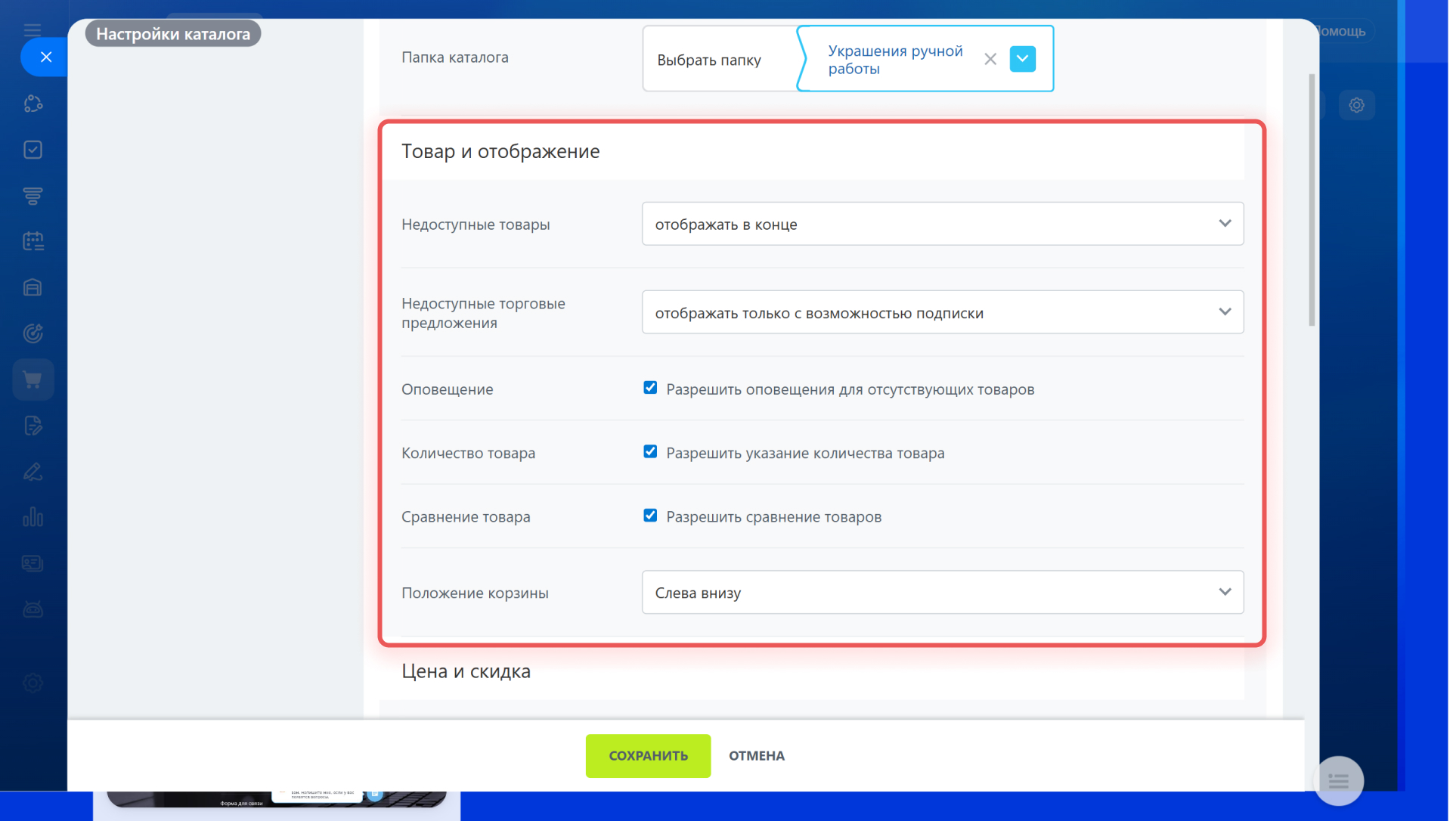
Task: Close the catalog settings slider with the round X button
Action: [x=45, y=57]
